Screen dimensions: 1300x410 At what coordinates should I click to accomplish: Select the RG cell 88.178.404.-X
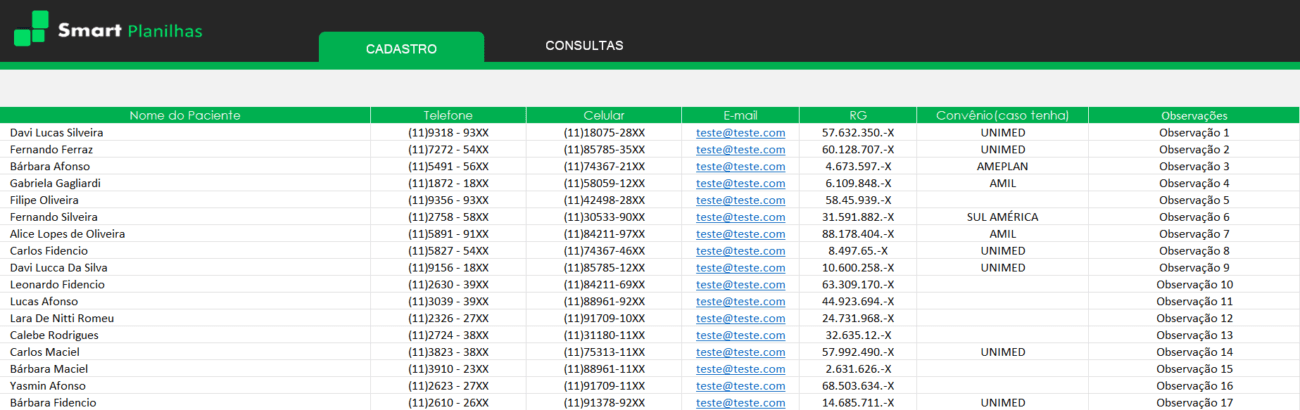(857, 234)
